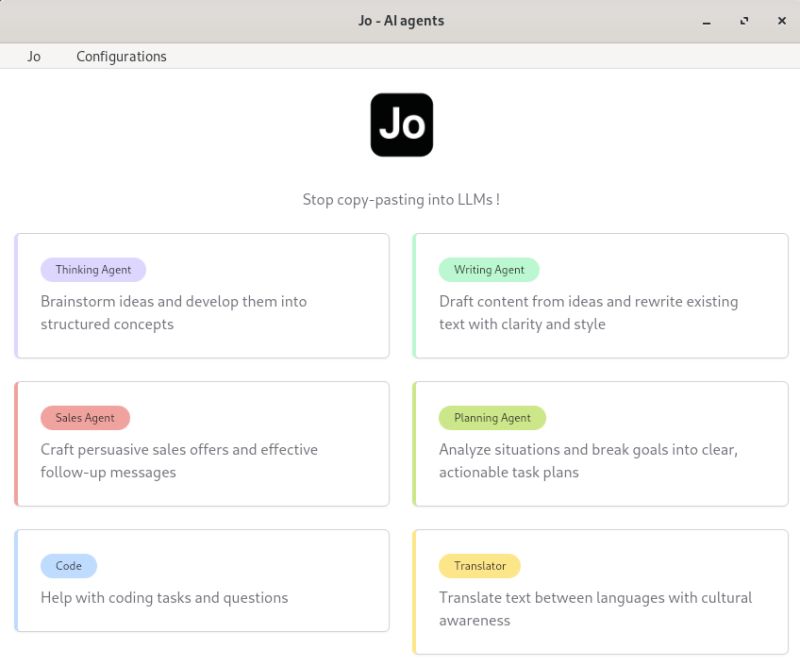
Task: Launch the Code agent badge
Action: [69, 565]
